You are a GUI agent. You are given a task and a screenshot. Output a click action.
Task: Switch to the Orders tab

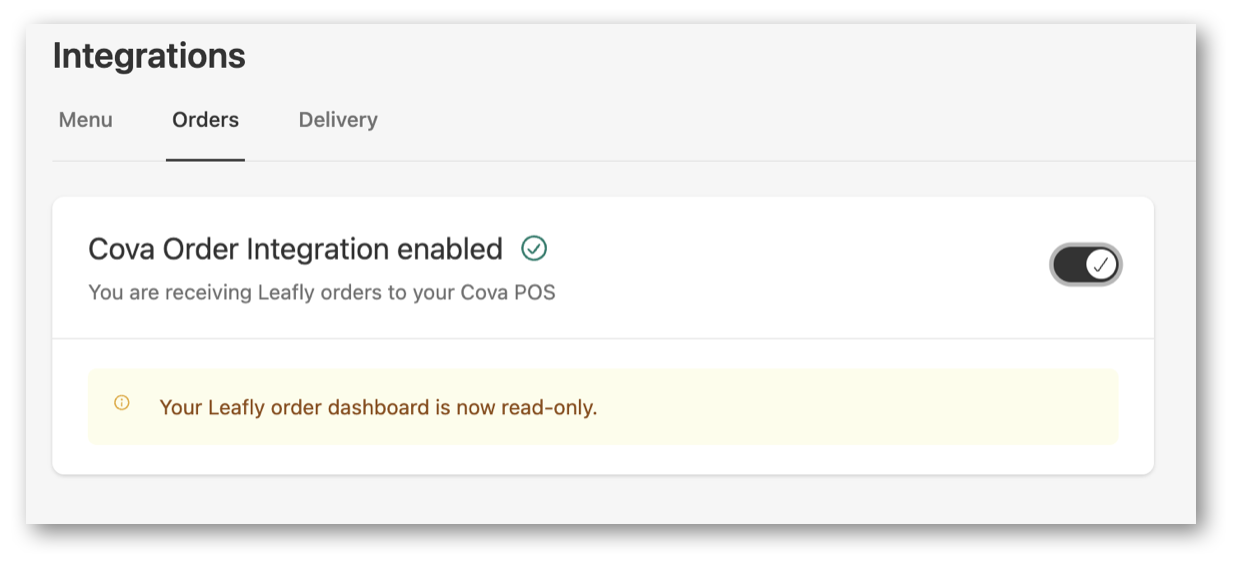tap(205, 120)
